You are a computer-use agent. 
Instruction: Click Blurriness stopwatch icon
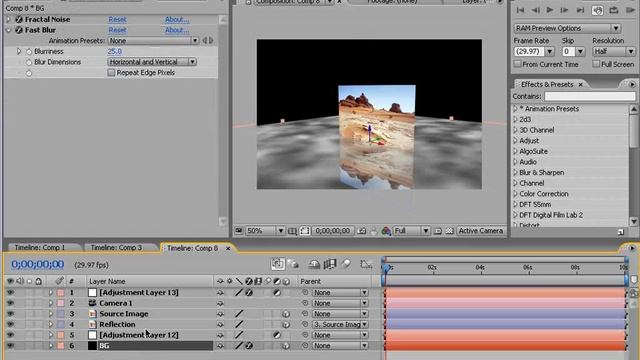coord(29,51)
